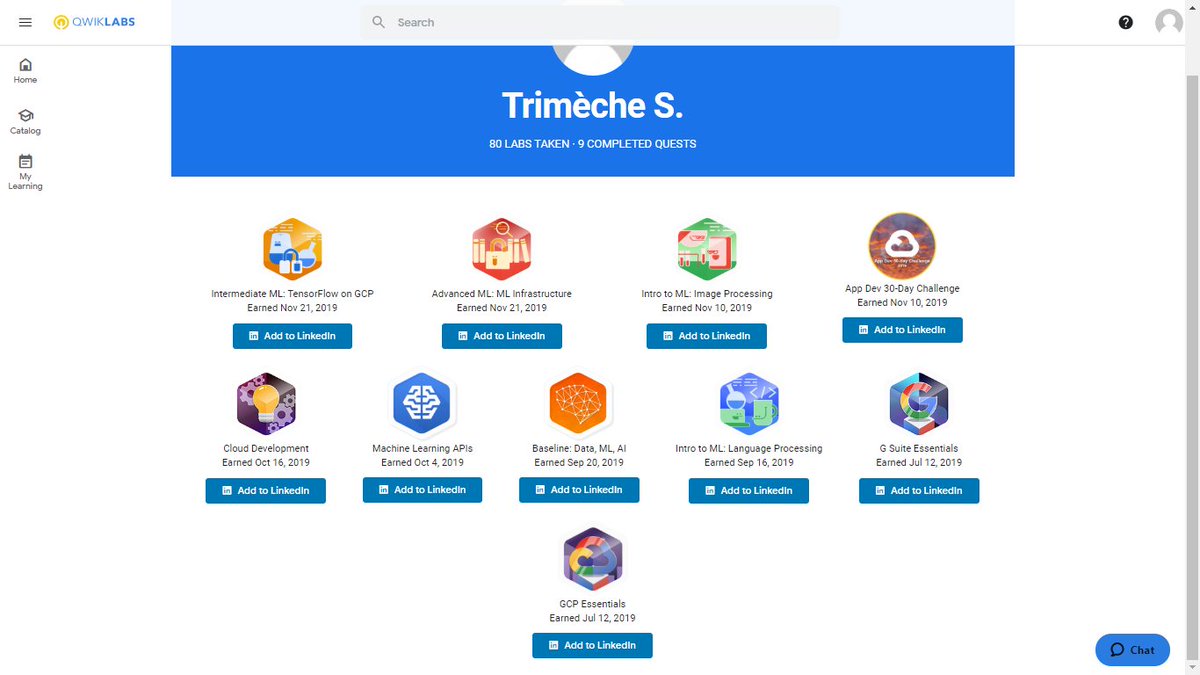Add Intermediate ML TensorFlow badge to LinkedIn
Screen dimensions: 1200x675
coord(292,336)
